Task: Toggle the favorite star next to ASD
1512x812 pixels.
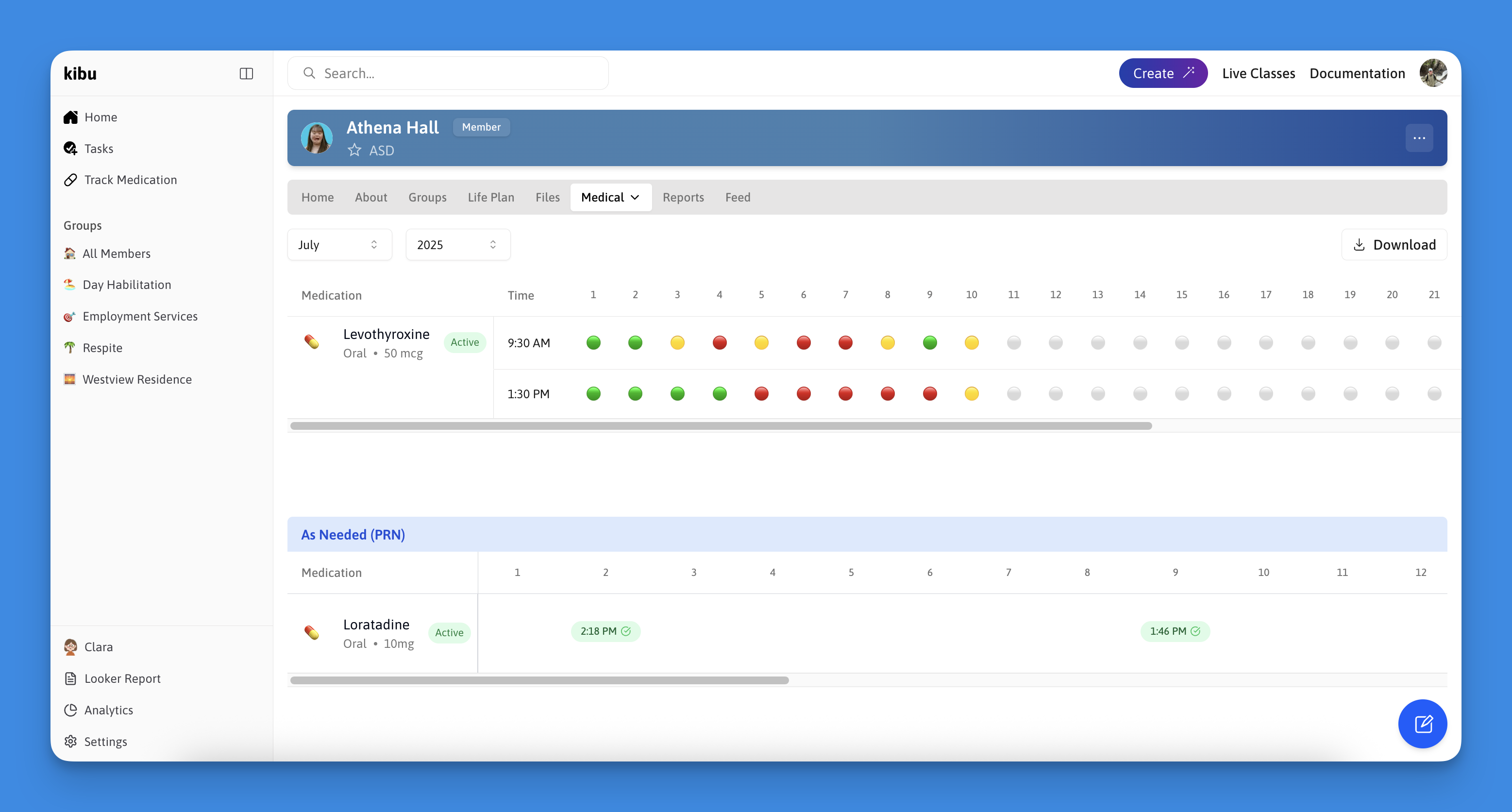Action: pos(354,150)
